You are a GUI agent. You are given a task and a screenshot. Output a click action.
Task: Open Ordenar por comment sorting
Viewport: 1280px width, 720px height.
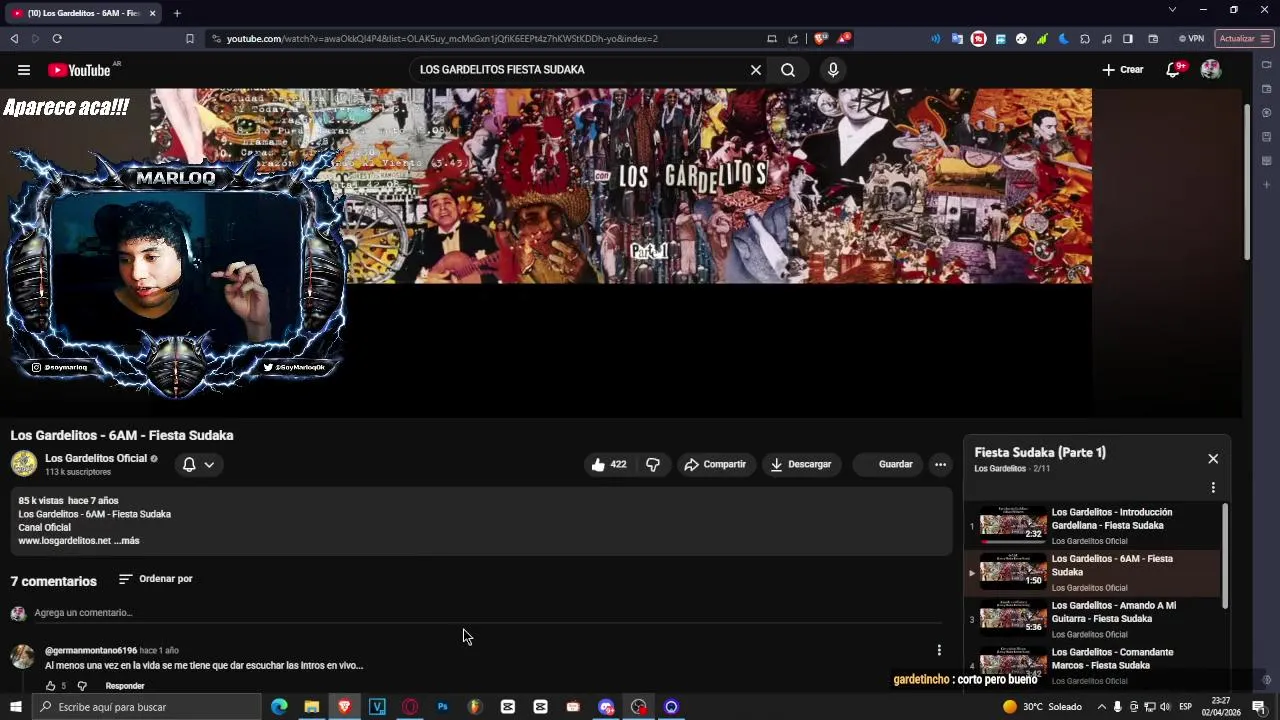pos(155,579)
